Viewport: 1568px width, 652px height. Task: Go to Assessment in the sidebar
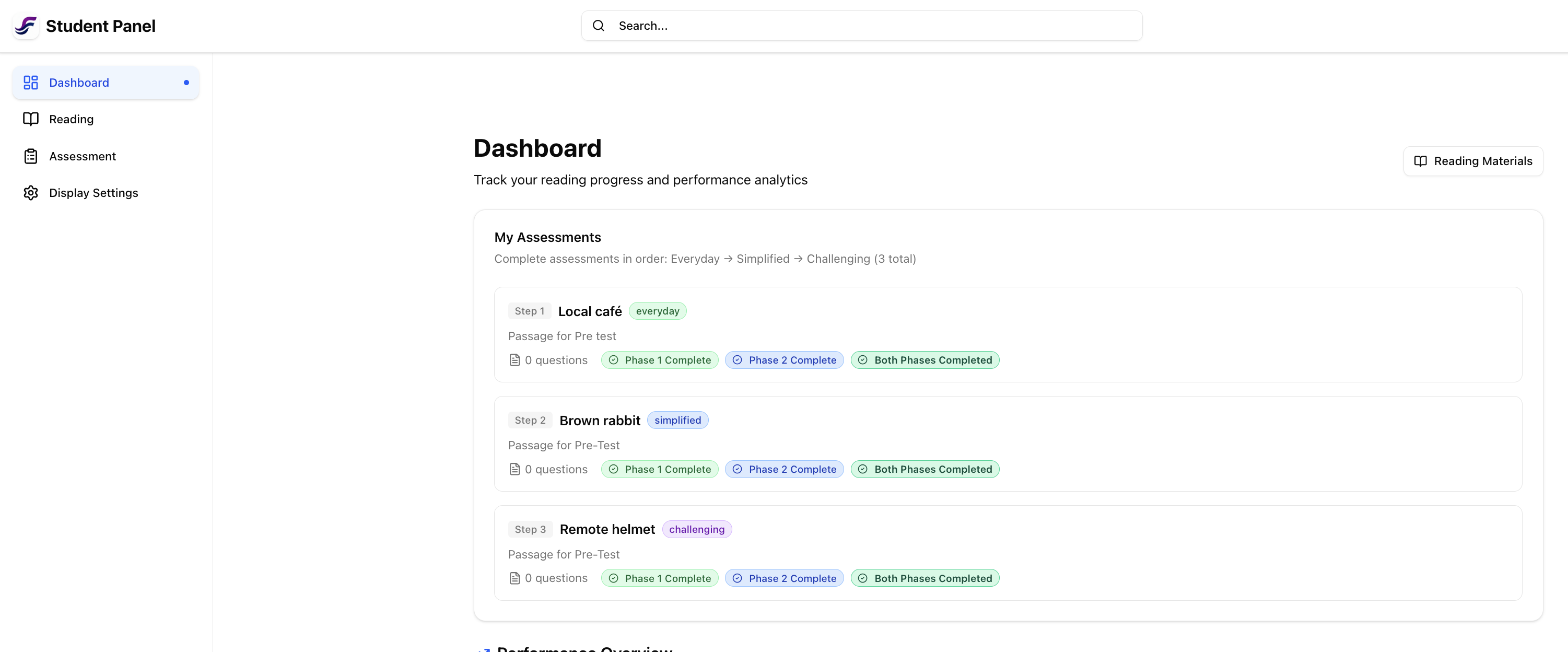coord(82,156)
